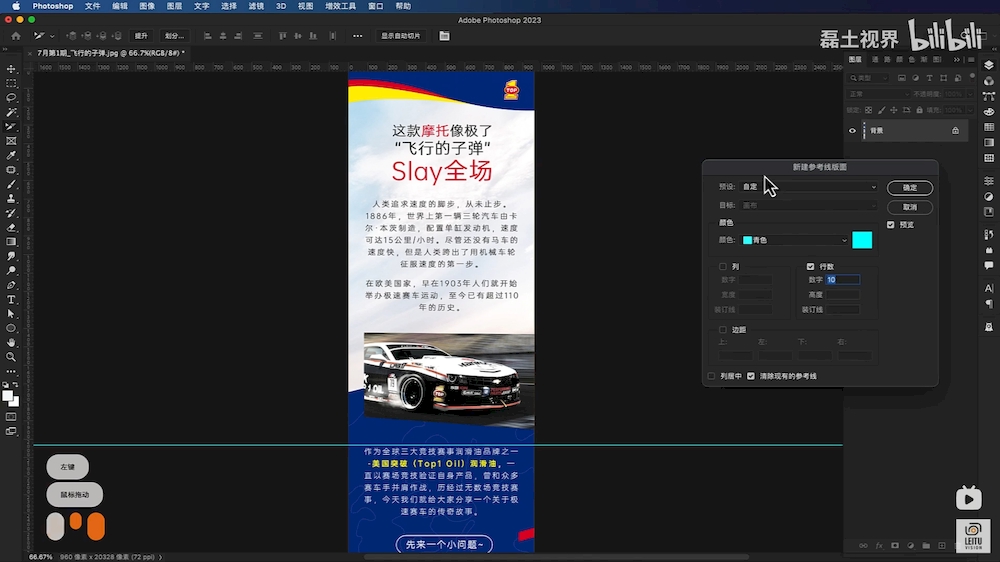Select the Move tool
This screenshot has width=1000, height=562.
(11, 69)
